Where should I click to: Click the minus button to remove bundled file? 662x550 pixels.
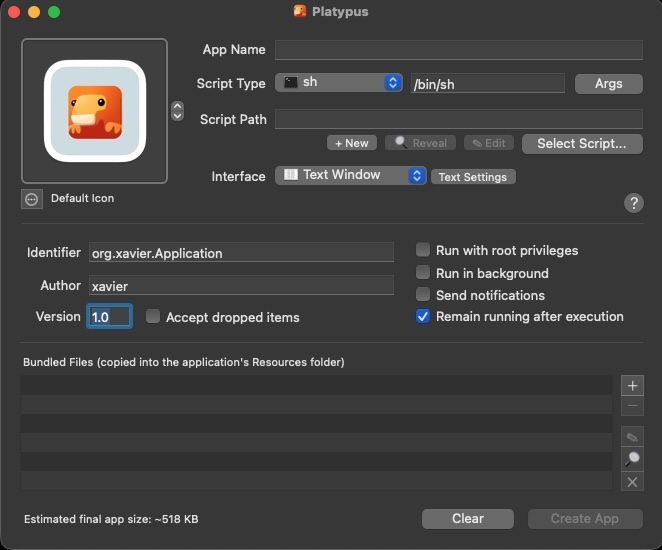pos(632,406)
